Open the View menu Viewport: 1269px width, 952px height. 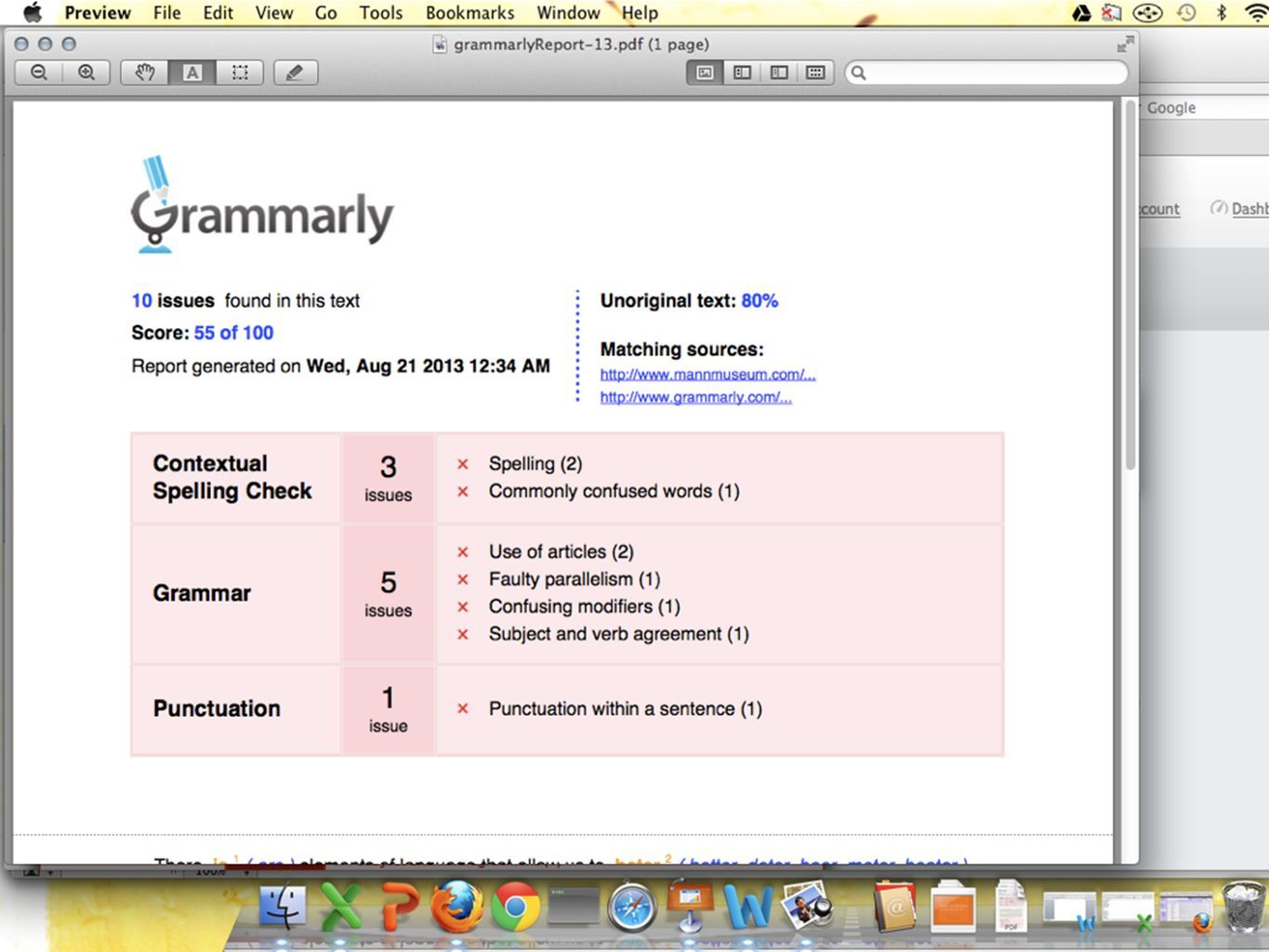[x=274, y=13]
